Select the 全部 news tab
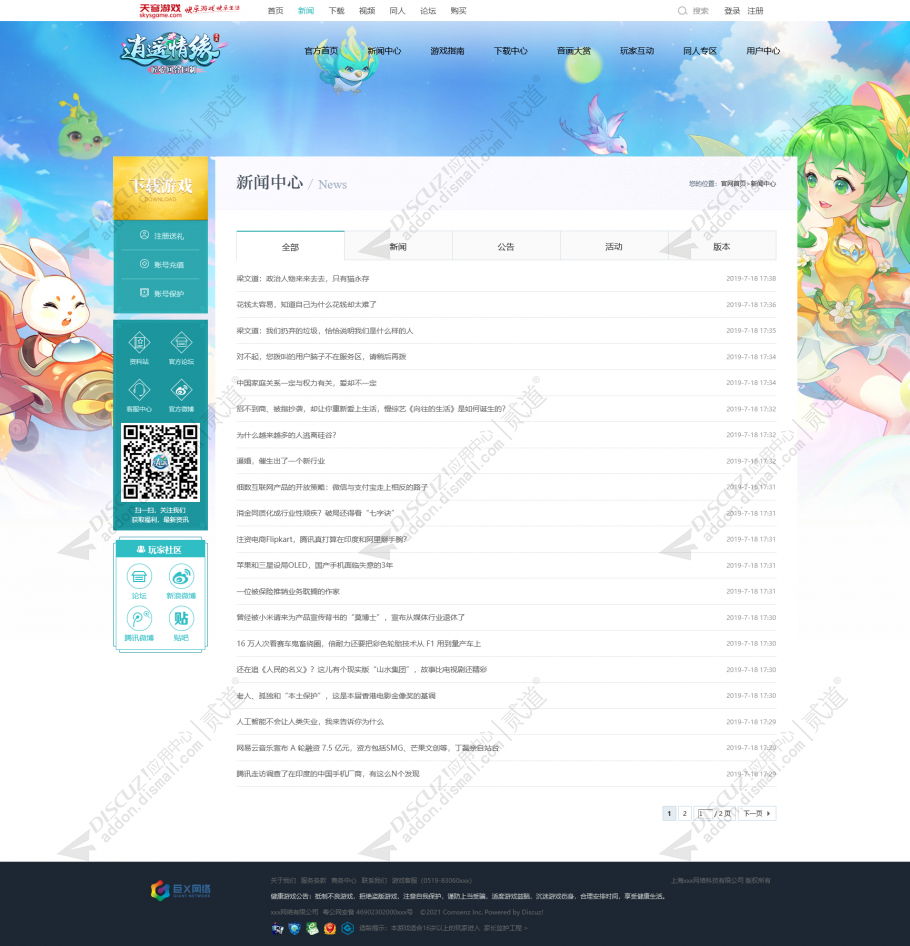Image resolution: width=910 pixels, height=946 pixels. coord(290,247)
